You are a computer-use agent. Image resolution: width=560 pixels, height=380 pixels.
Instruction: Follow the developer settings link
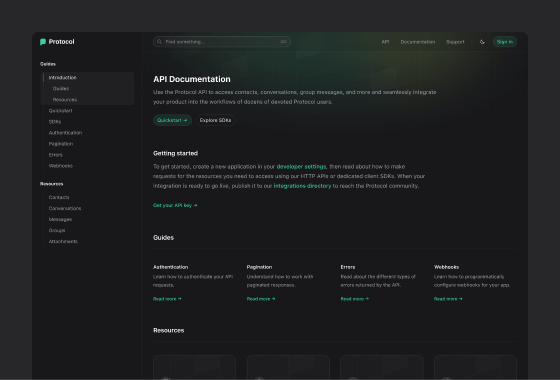point(301,166)
